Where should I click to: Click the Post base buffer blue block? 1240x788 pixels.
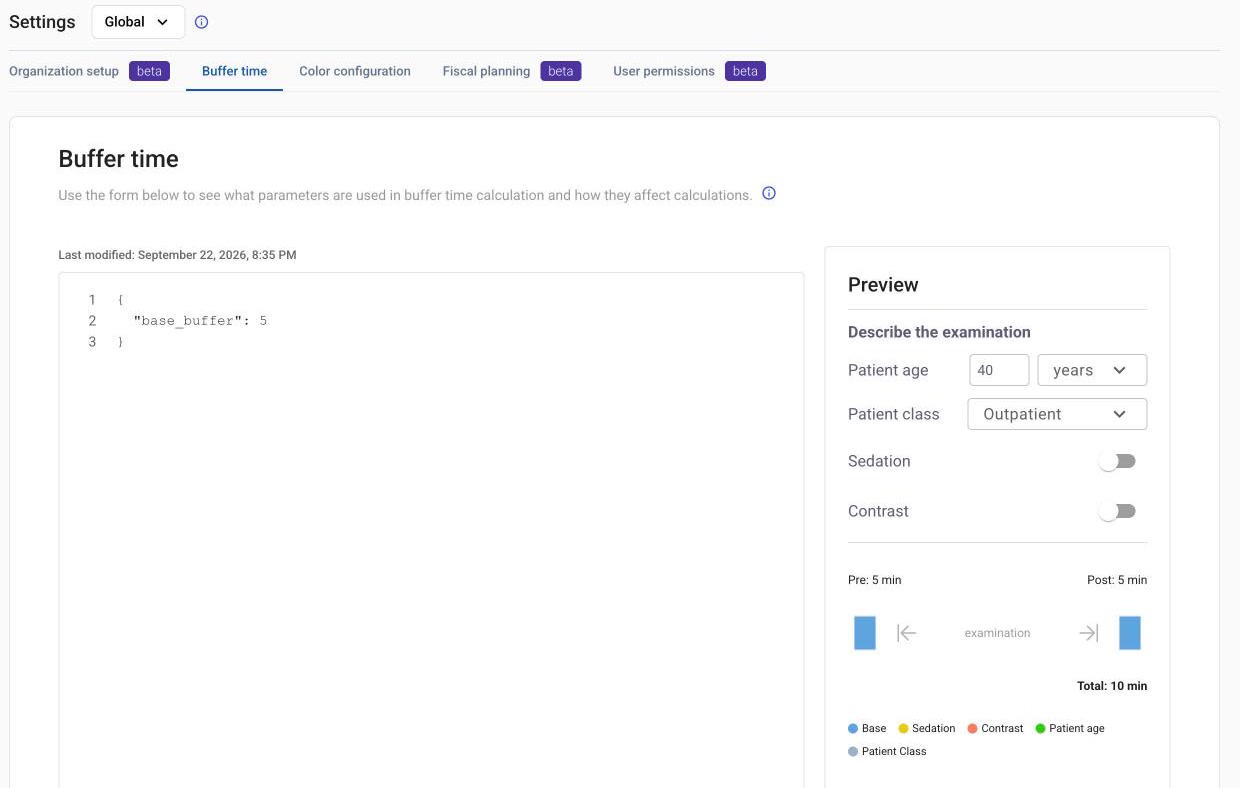[1130, 633]
